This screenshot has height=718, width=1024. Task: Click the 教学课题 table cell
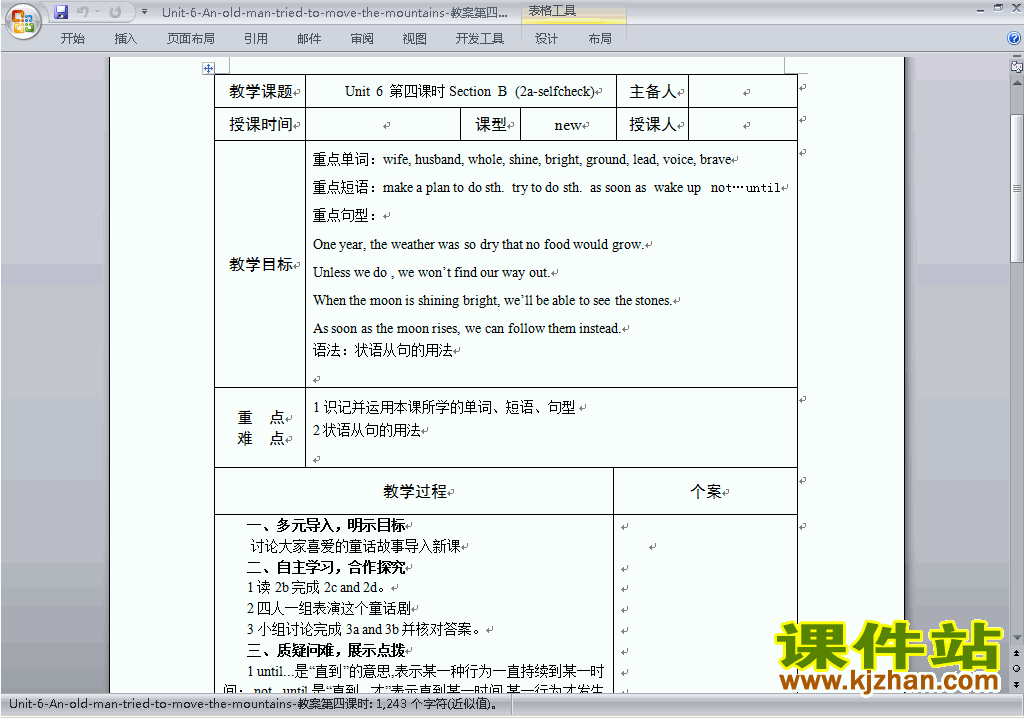click(x=260, y=91)
